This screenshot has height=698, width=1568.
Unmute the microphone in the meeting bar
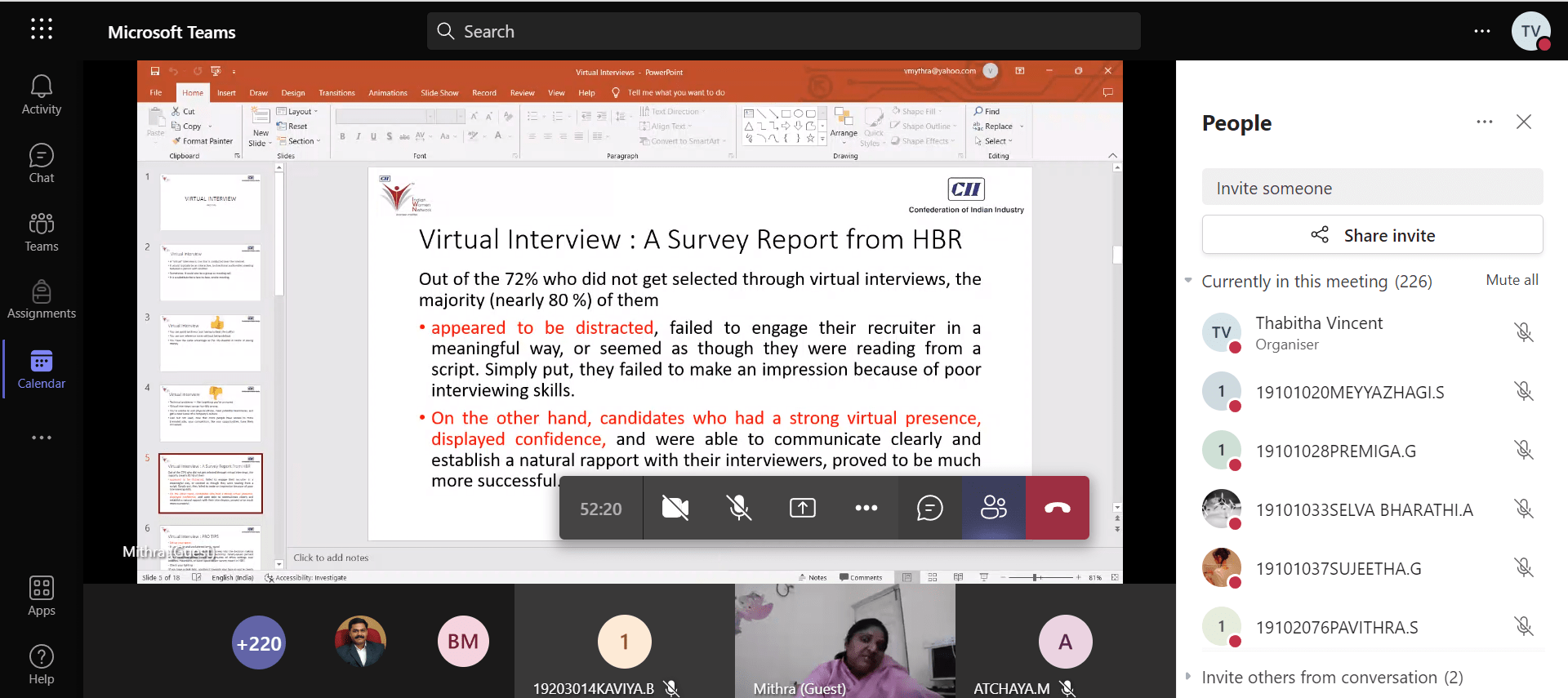[739, 508]
